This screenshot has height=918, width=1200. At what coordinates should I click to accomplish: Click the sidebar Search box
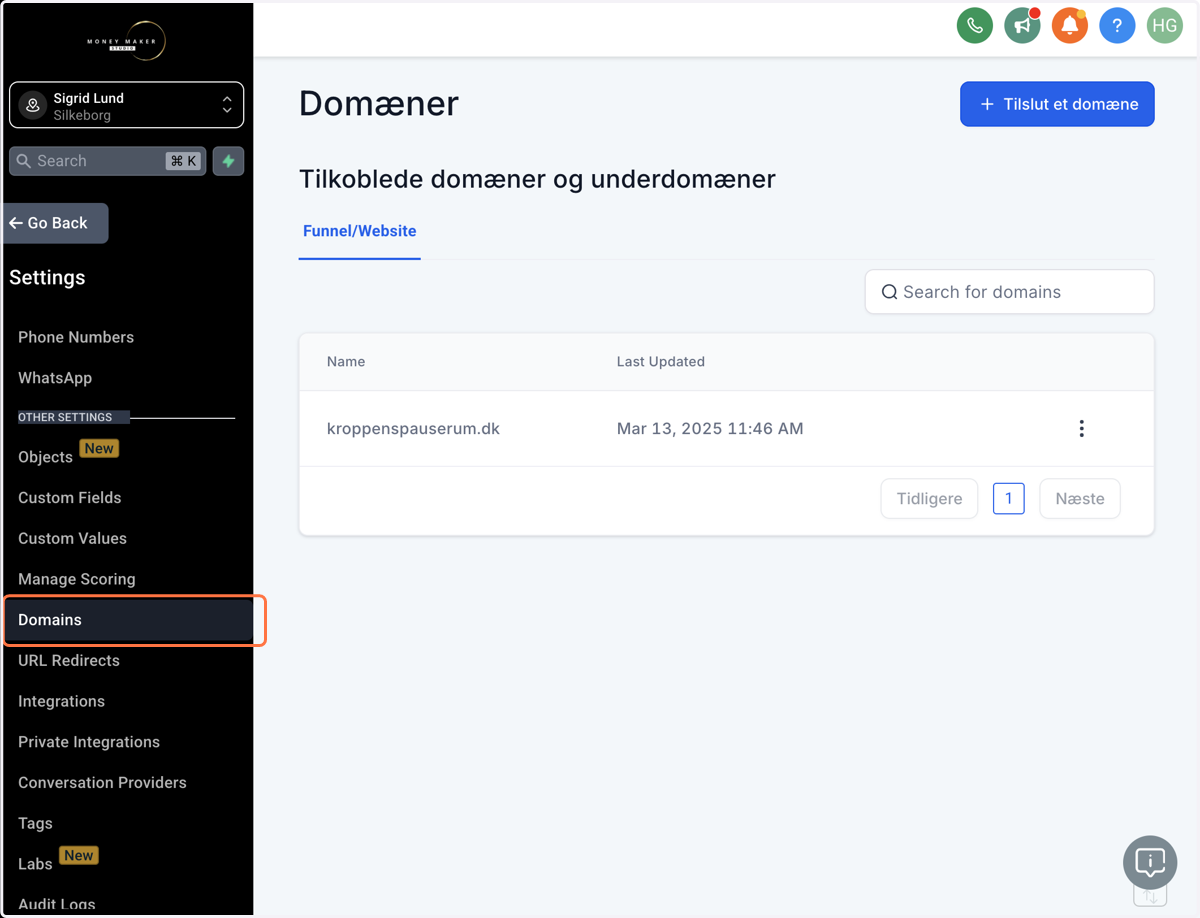pyautogui.click(x=108, y=161)
